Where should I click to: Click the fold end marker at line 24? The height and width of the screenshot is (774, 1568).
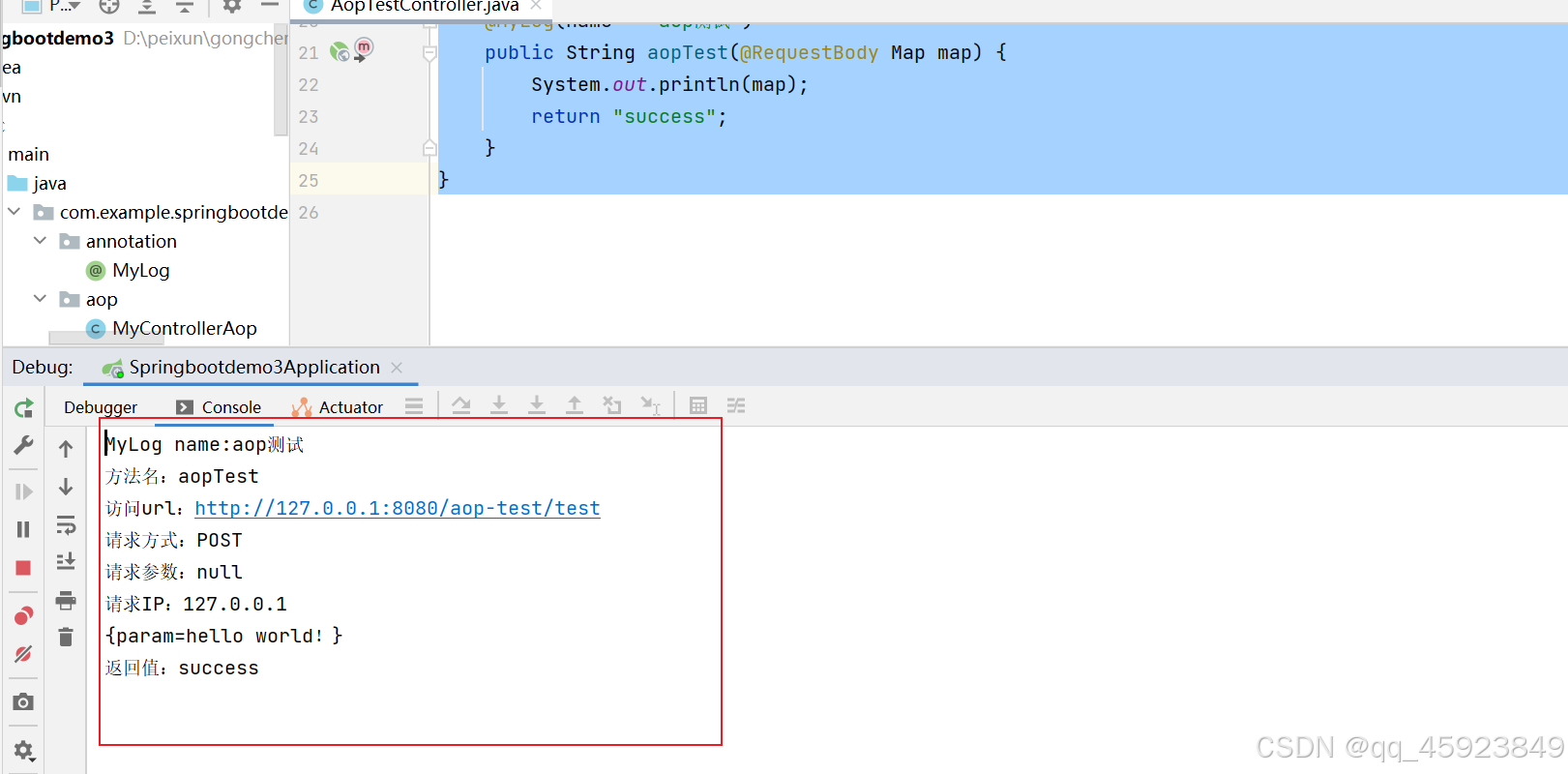[429, 148]
